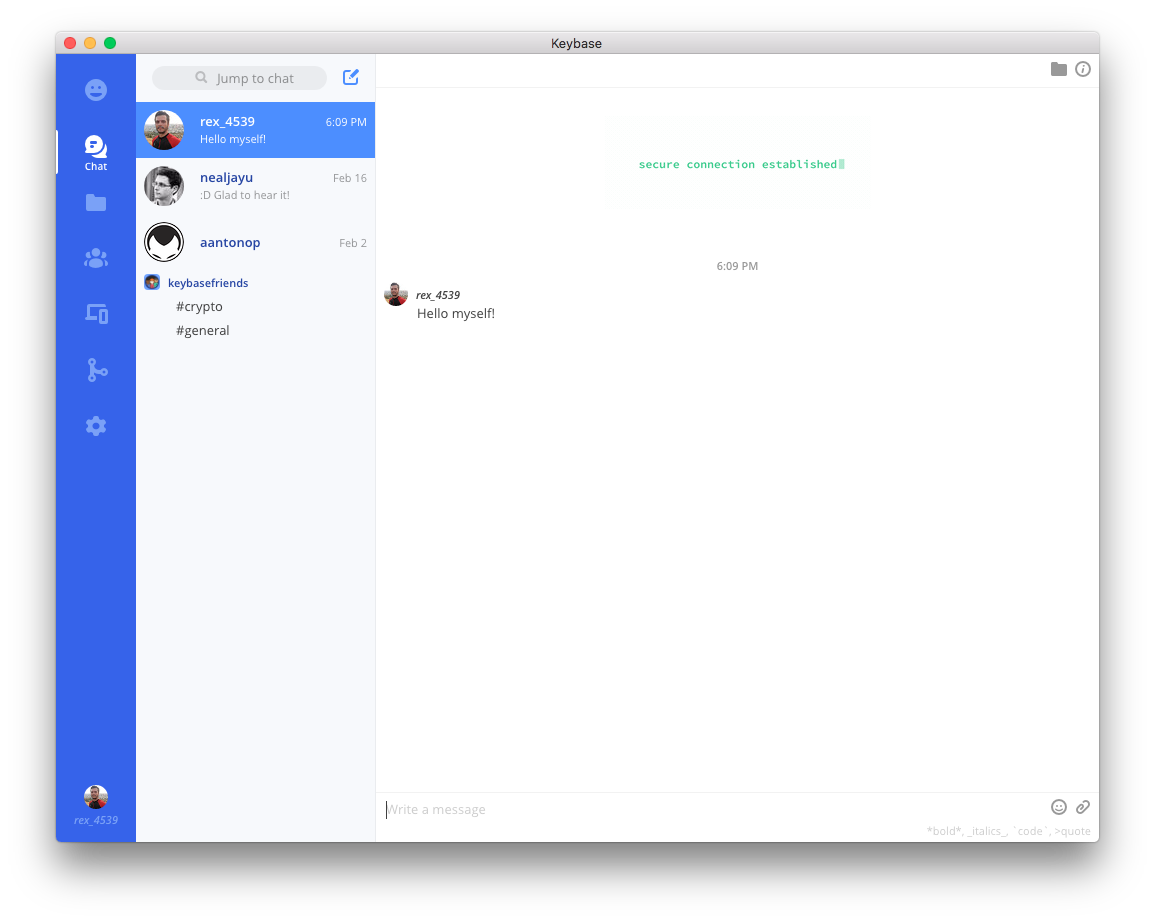Click the Jump to chat search field
The height and width of the screenshot is (922, 1155).
(239, 77)
